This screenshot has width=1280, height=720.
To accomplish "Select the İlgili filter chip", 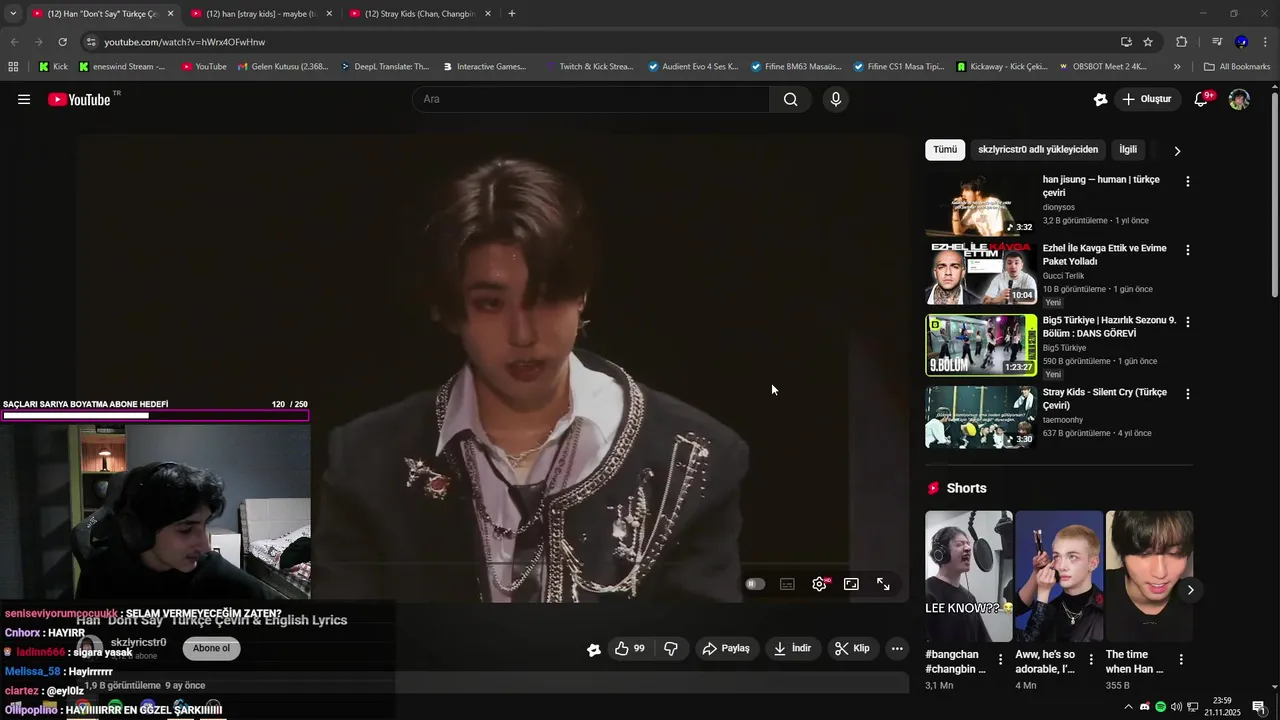I will (1128, 150).
